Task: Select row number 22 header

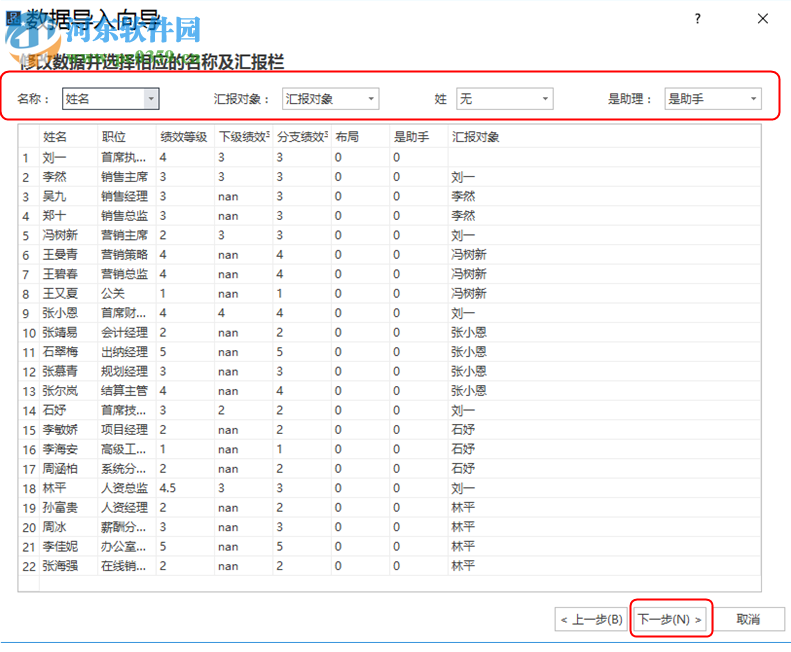Action: point(29,566)
